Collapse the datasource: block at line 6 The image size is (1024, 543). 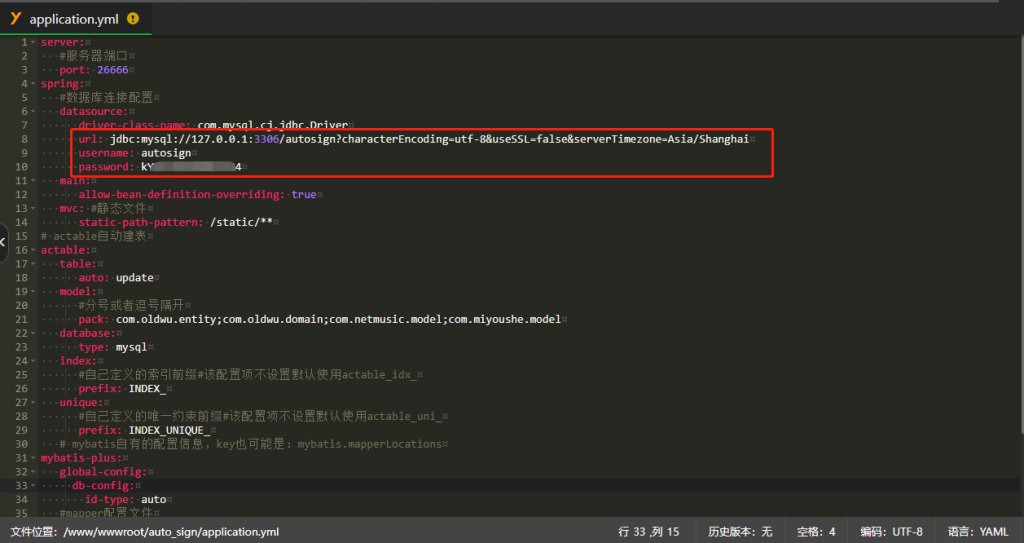pyautogui.click(x=33, y=112)
